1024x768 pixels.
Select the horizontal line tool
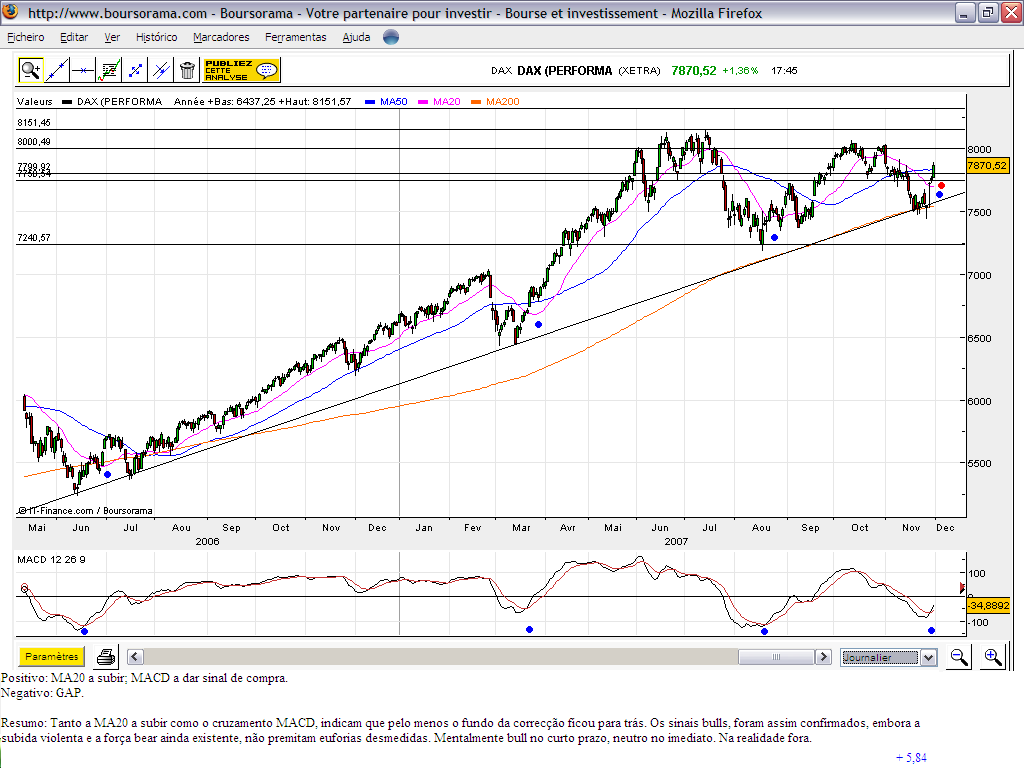83,70
